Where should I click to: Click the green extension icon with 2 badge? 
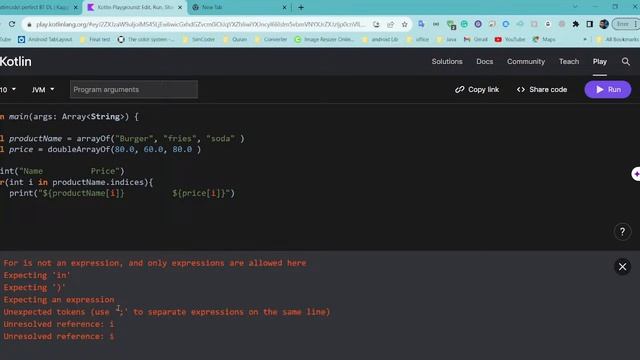451,25
